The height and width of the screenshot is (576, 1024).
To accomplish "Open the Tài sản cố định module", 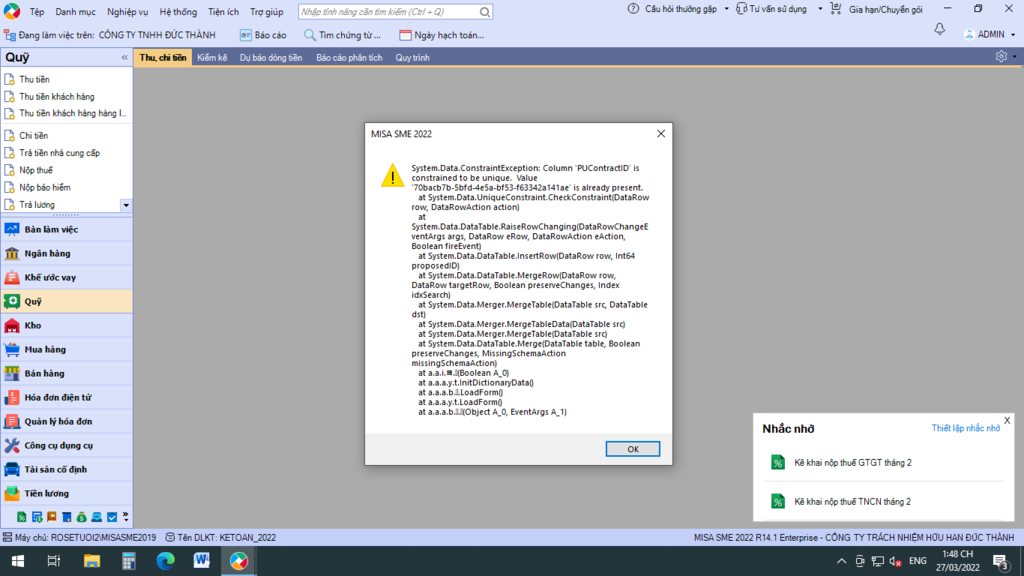I will point(67,470).
